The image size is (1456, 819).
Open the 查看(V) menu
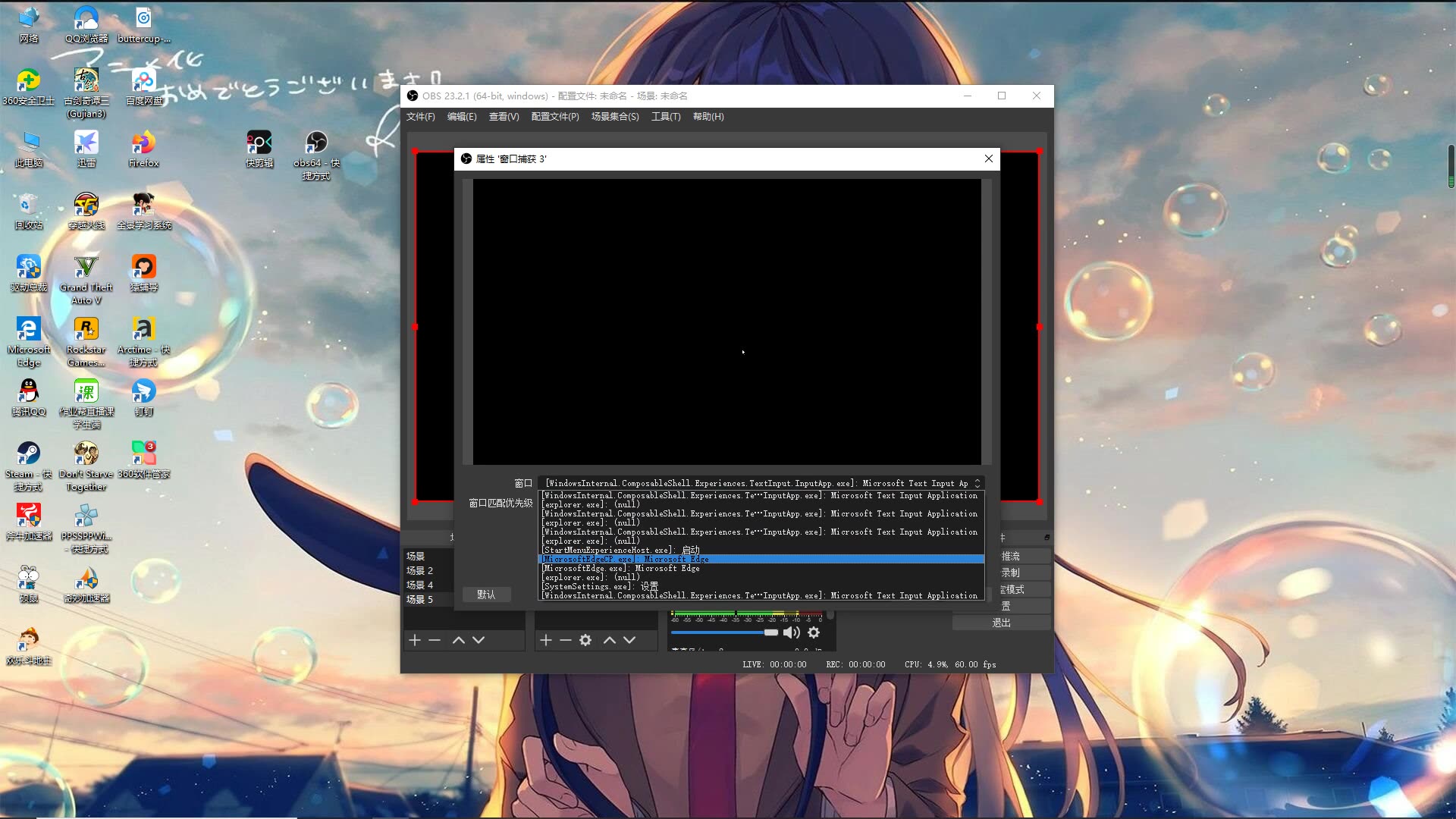click(504, 117)
